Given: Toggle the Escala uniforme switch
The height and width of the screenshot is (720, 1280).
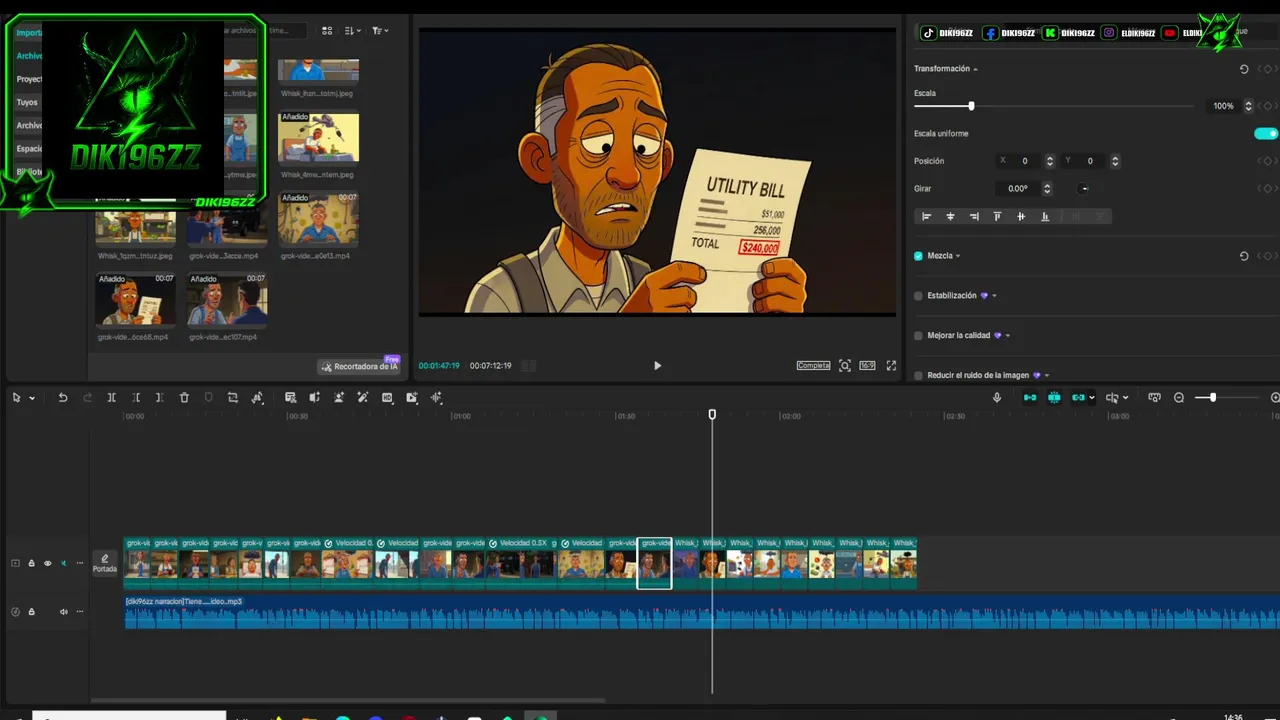Looking at the screenshot, I should coord(1266,134).
